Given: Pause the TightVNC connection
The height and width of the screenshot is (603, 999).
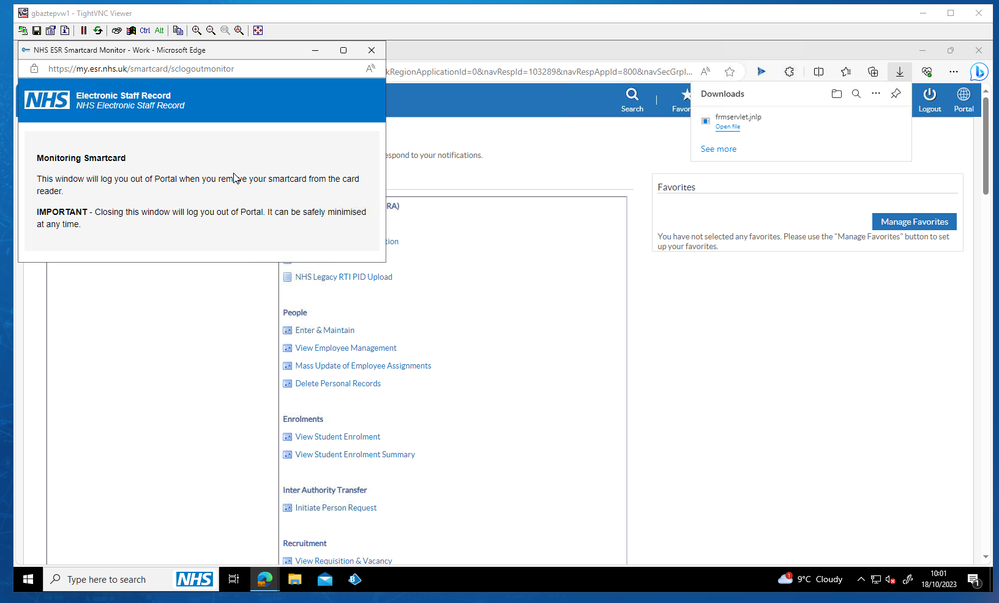Looking at the screenshot, I should pyautogui.click(x=84, y=31).
